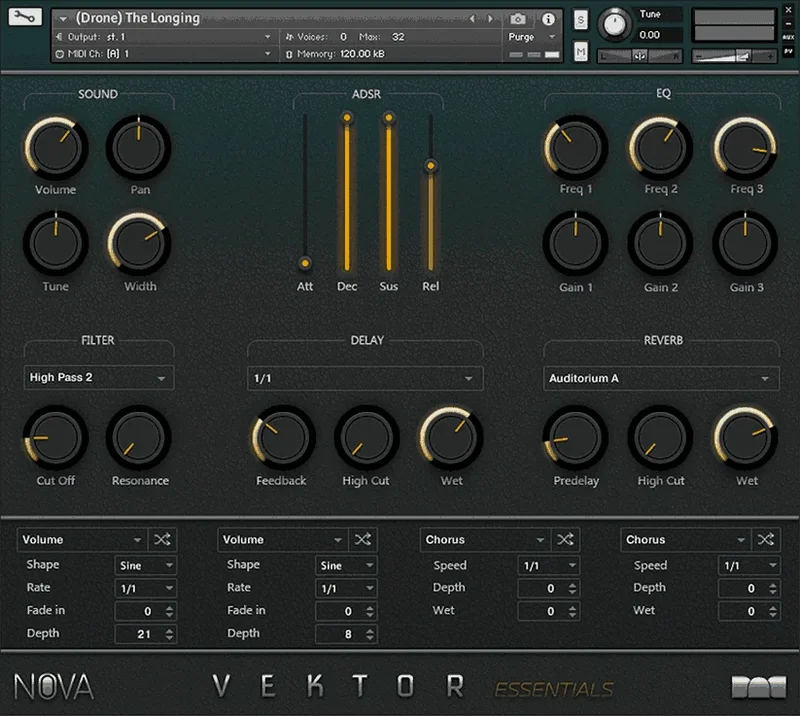Click the delay Wet knob
This screenshot has height=716, width=800.
click(451, 437)
